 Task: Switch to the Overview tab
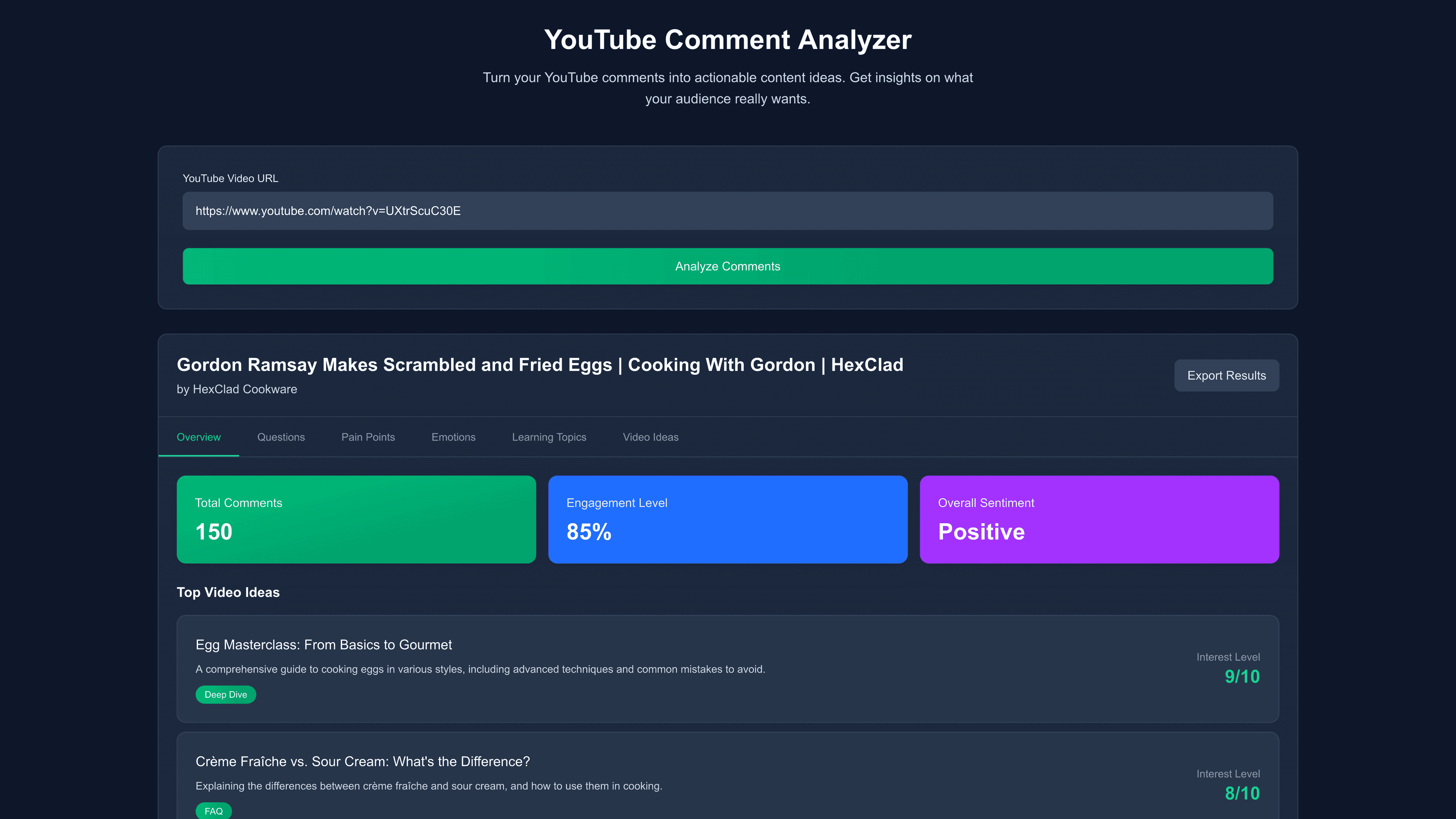[x=198, y=437]
